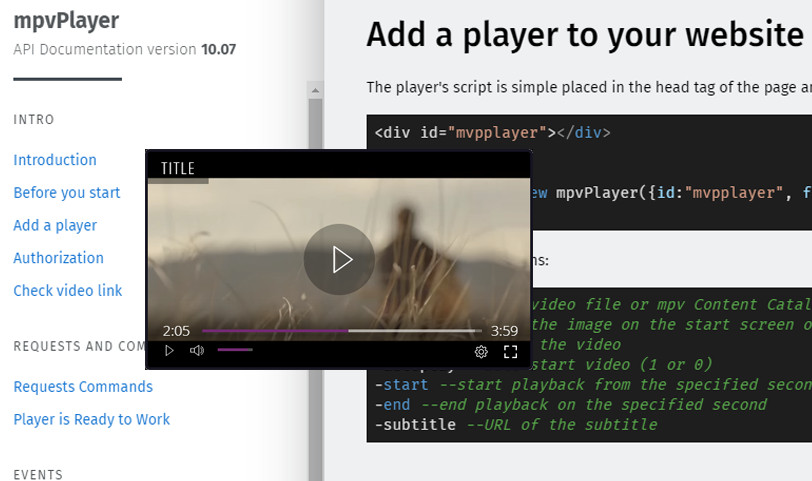Screen dimensions: 812x481
Task: Click the purple volume slider
Action: [x=235, y=350]
